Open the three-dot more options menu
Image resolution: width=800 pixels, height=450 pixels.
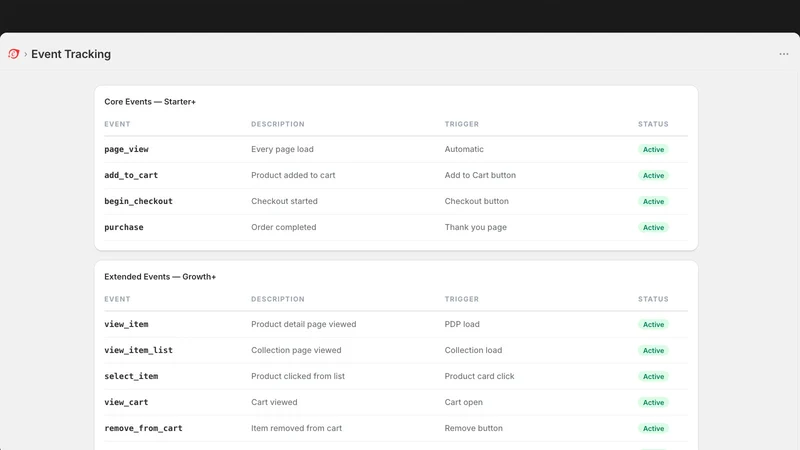coord(784,54)
